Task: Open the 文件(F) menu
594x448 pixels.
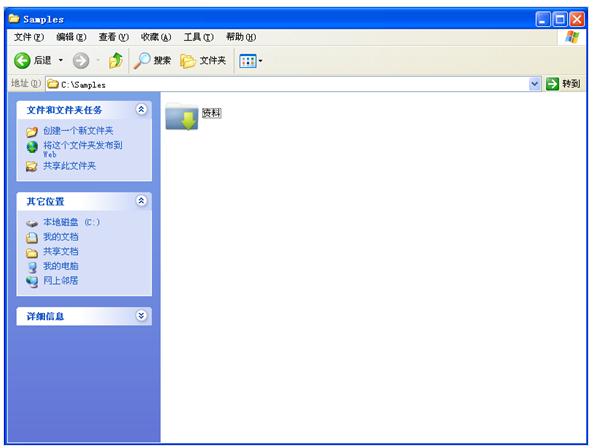Action: coord(29,37)
